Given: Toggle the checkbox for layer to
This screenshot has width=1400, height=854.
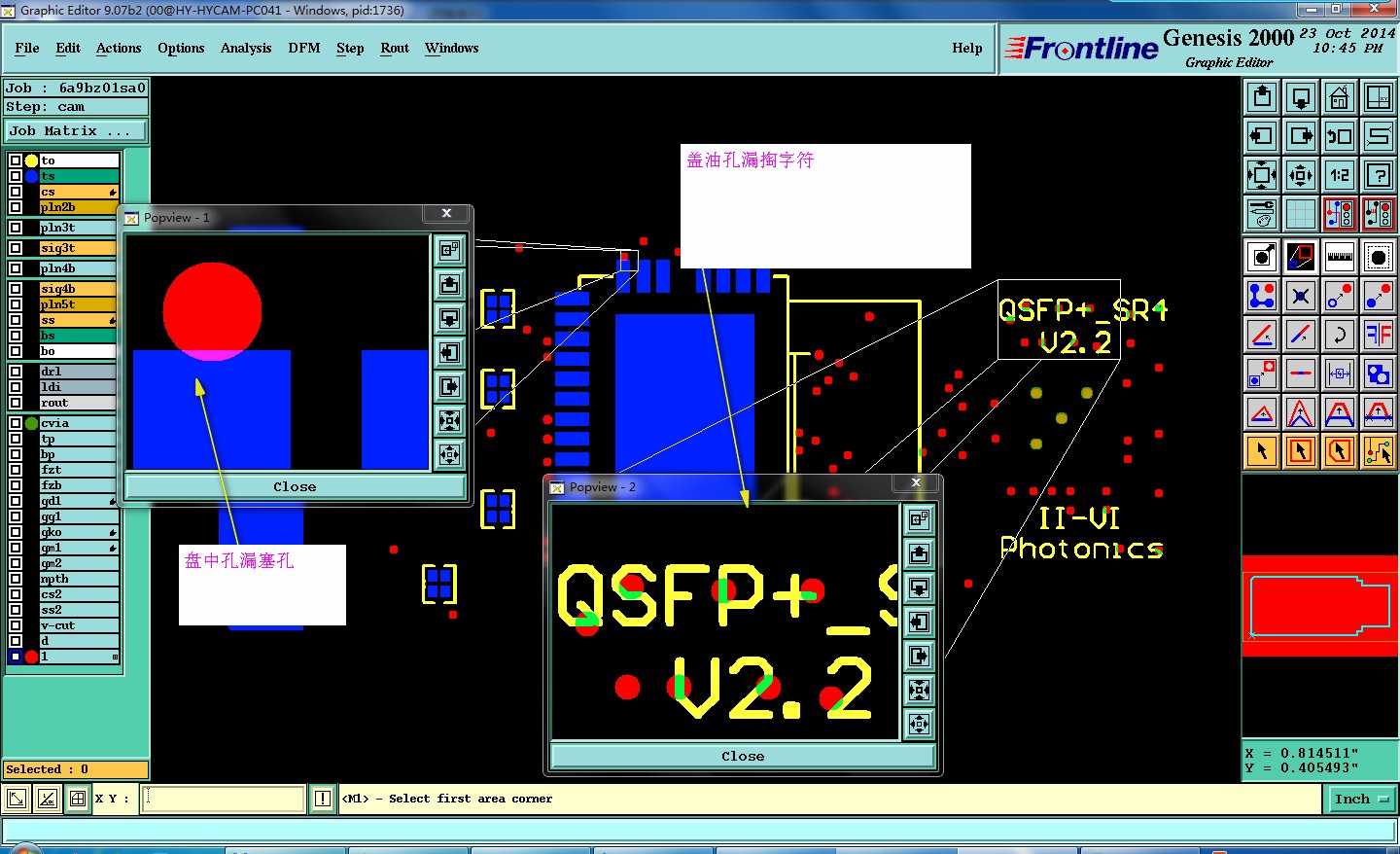Looking at the screenshot, I should pyautogui.click(x=16, y=160).
